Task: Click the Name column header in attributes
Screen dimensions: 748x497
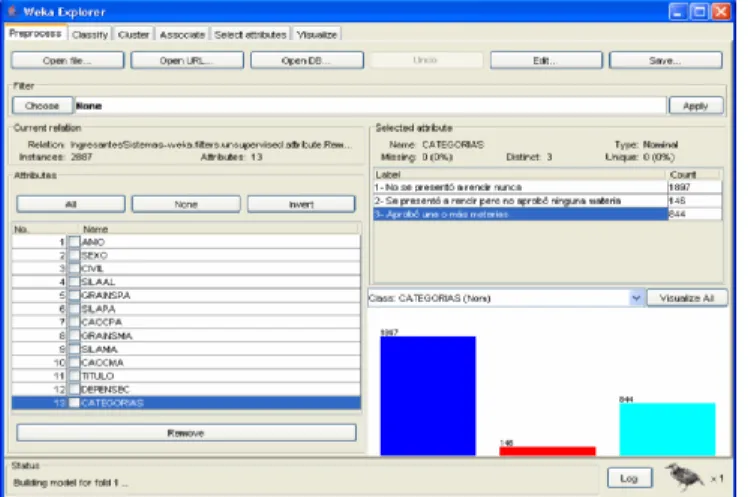Action: [219, 229]
